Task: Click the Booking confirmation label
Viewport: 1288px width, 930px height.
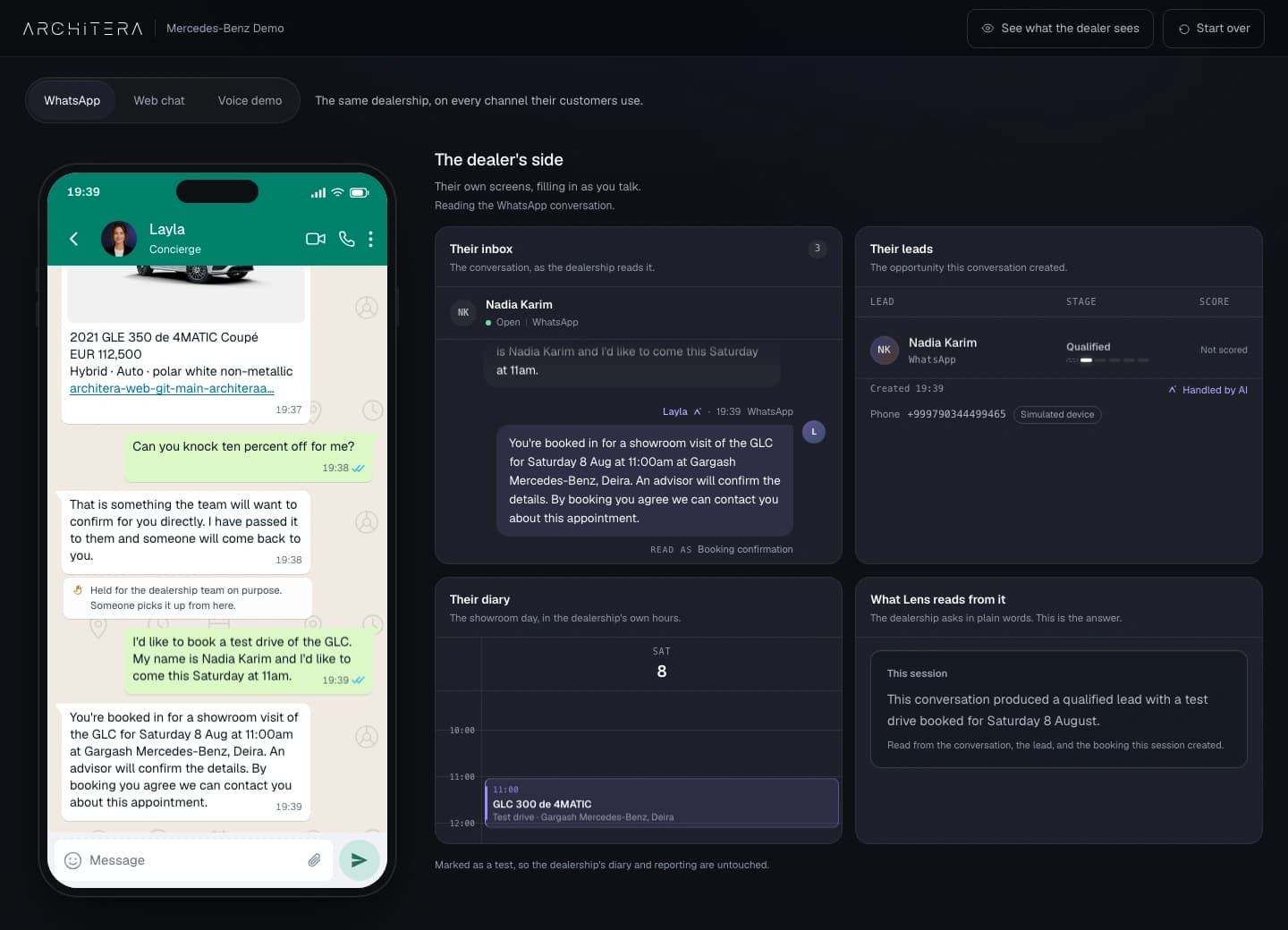Action: 745,549
